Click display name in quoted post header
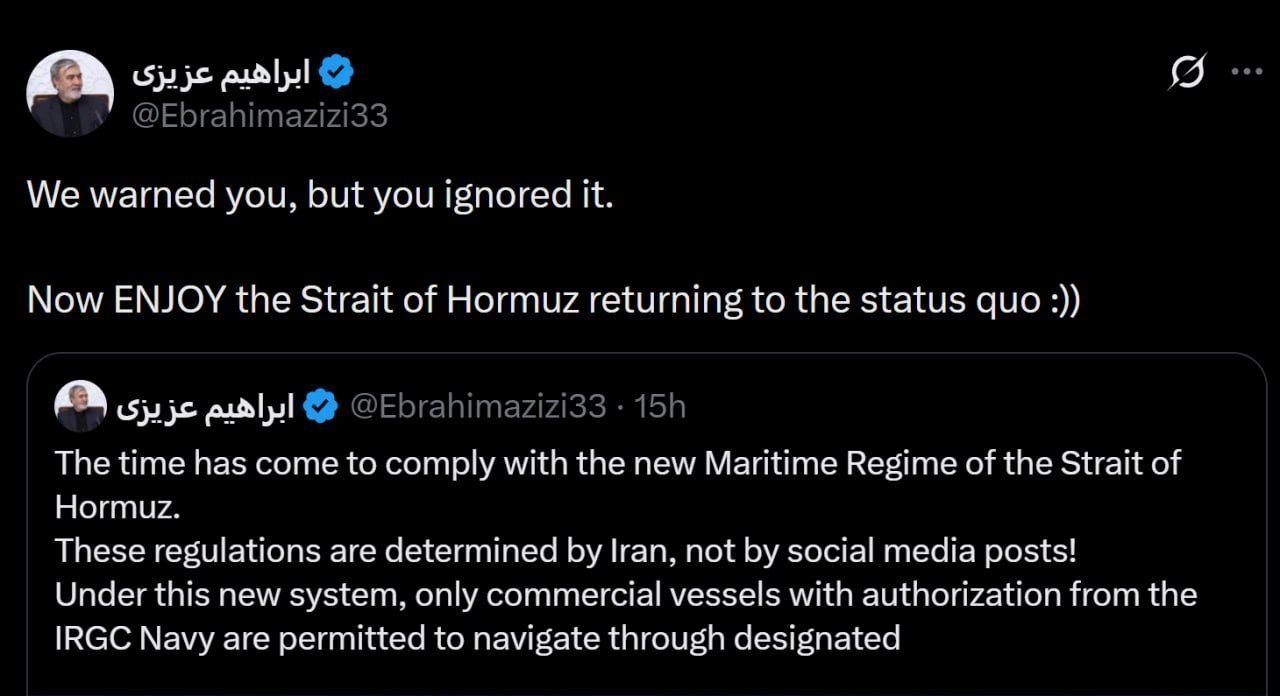Image resolution: width=1280 pixels, height=696 pixels. [x=206, y=408]
